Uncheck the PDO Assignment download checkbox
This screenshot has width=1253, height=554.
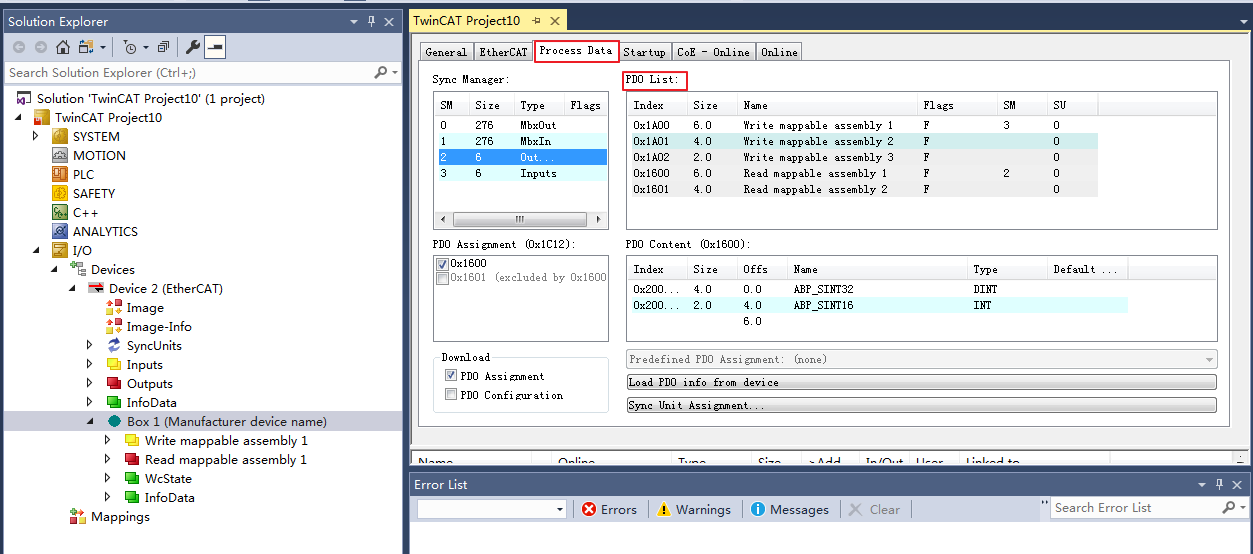451,376
